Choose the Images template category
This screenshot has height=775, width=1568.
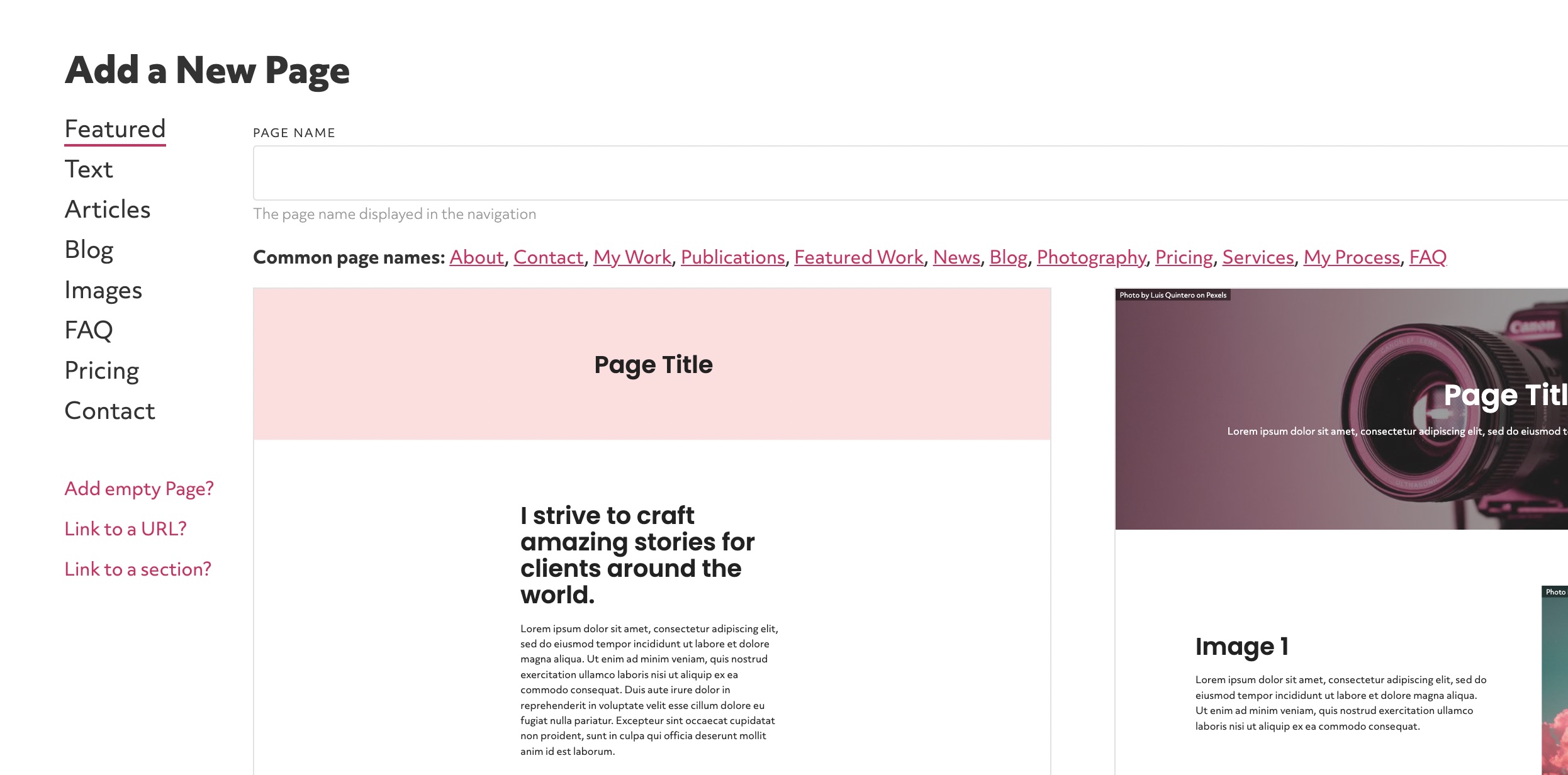click(103, 290)
